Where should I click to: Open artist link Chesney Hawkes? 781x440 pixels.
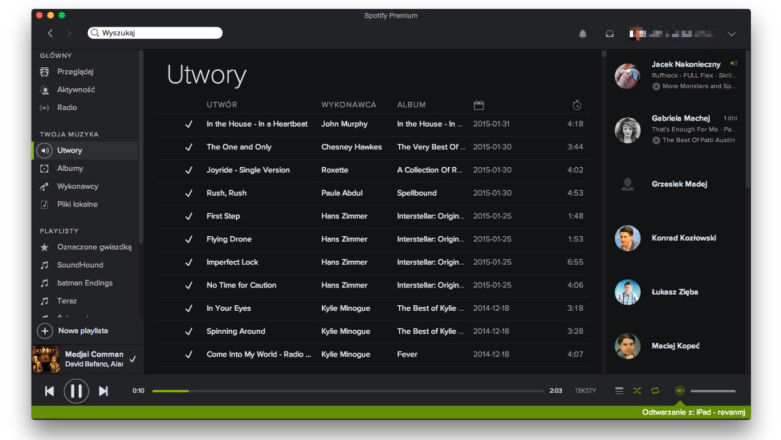(351, 147)
